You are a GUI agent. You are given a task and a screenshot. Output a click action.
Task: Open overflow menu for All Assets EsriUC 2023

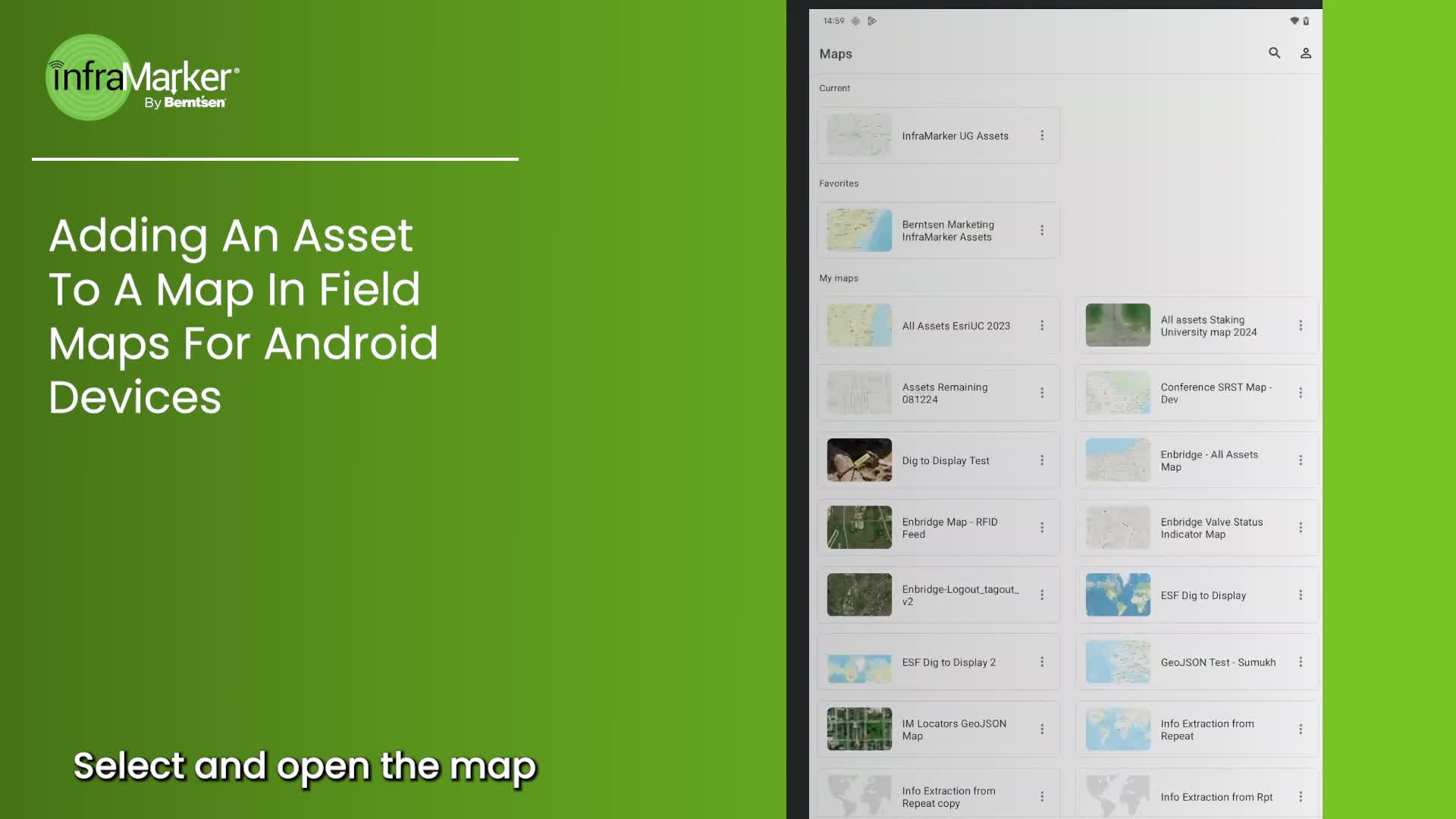click(x=1042, y=325)
